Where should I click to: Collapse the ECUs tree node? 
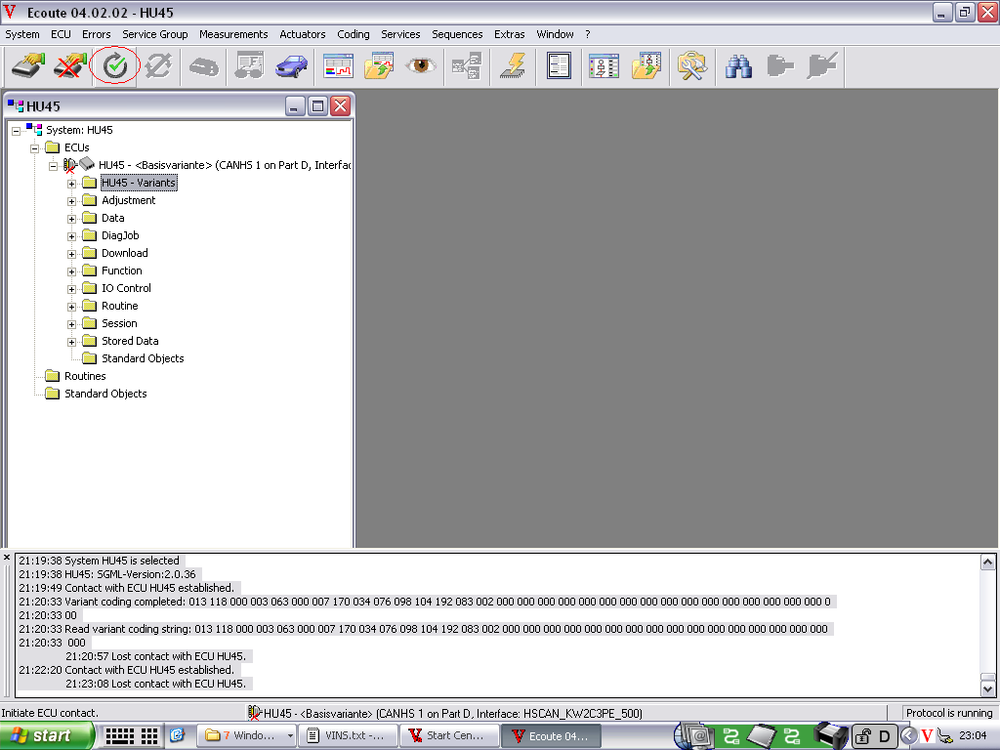point(35,148)
